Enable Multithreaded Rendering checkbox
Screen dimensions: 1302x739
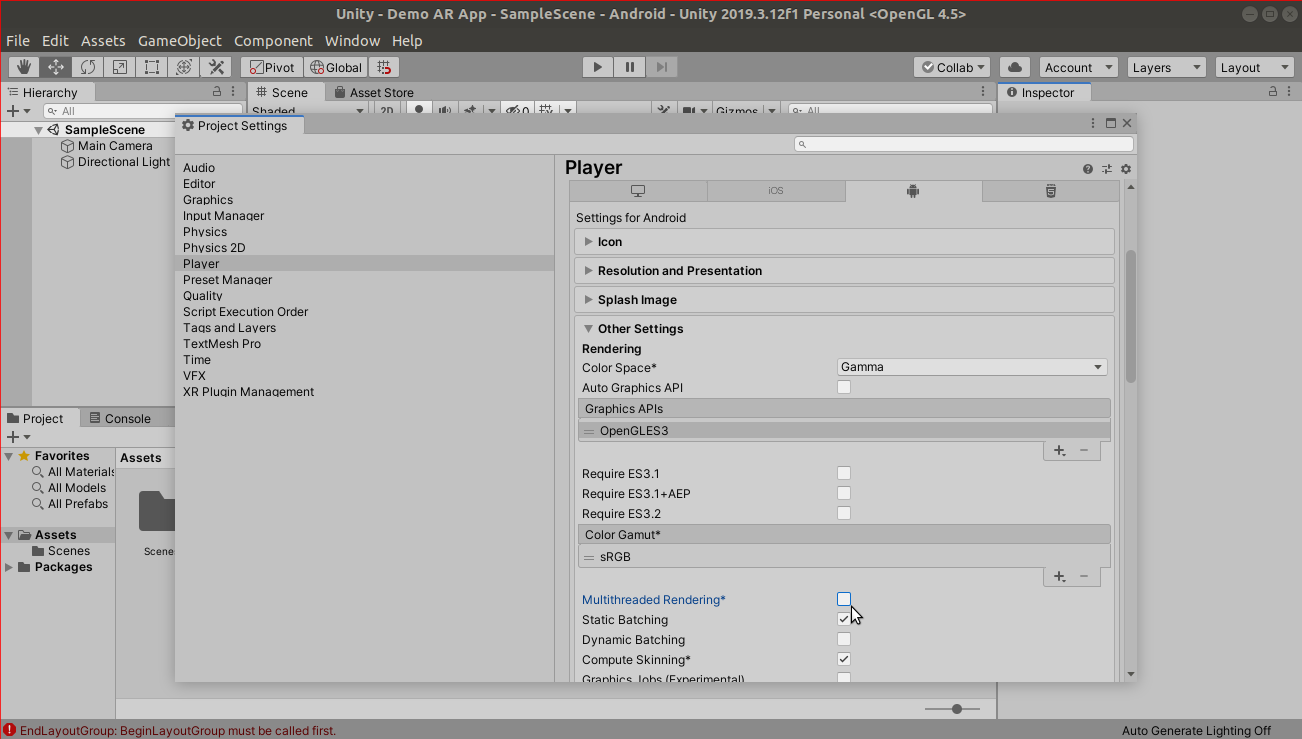point(844,599)
